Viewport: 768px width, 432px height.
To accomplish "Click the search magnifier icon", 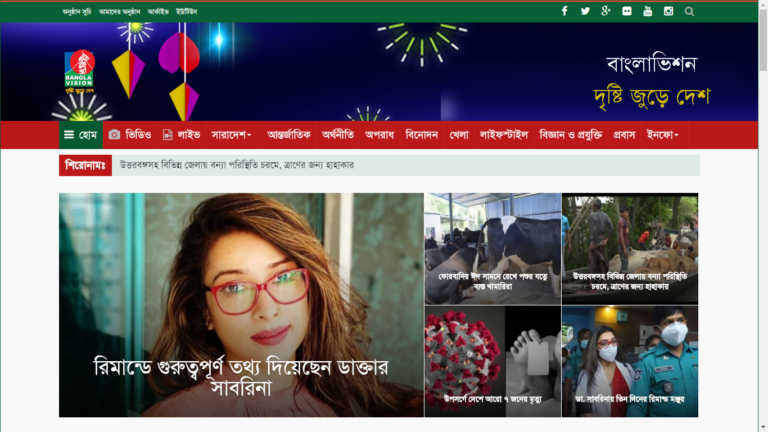I will click(689, 11).
